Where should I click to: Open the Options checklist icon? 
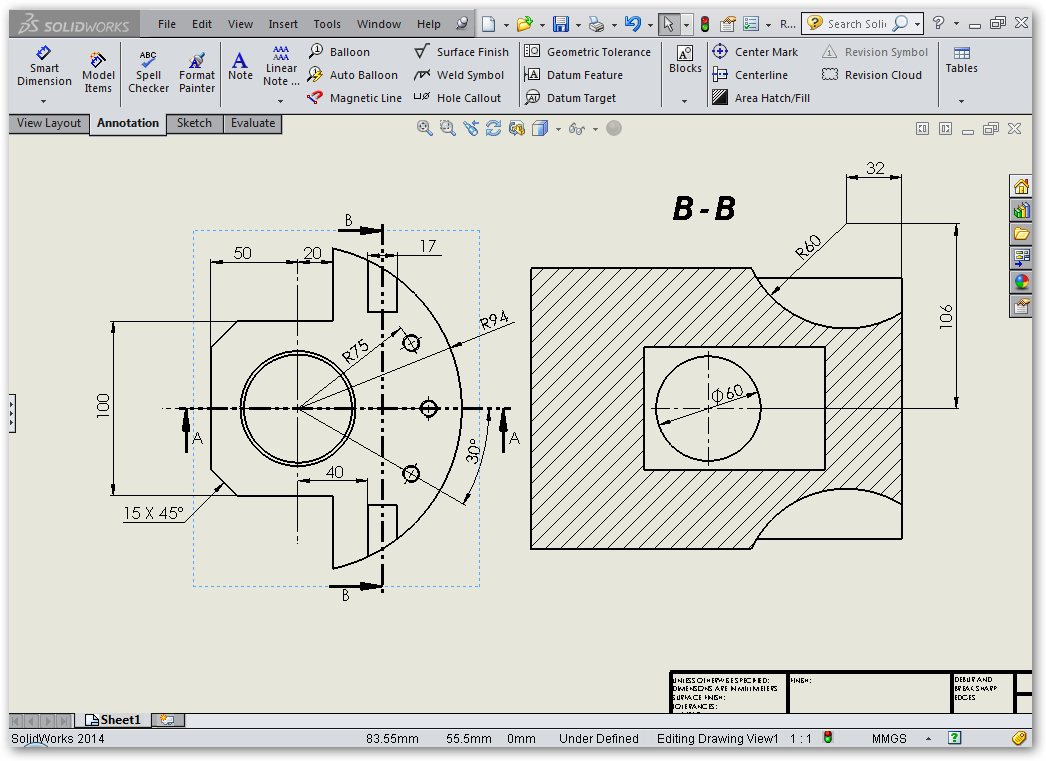751,25
